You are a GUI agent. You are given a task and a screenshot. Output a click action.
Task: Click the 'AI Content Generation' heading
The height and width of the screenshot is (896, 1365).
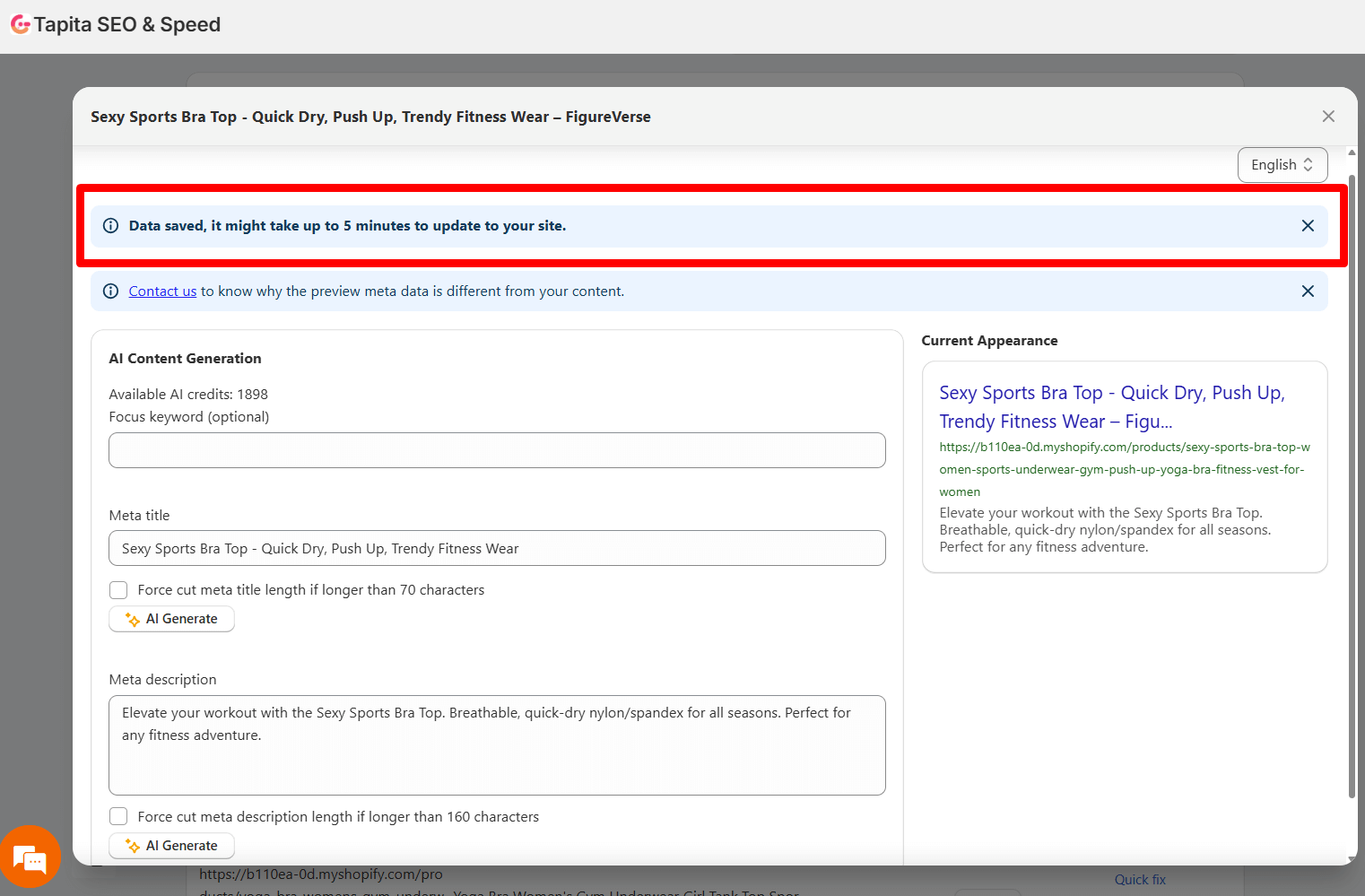click(x=185, y=359)
